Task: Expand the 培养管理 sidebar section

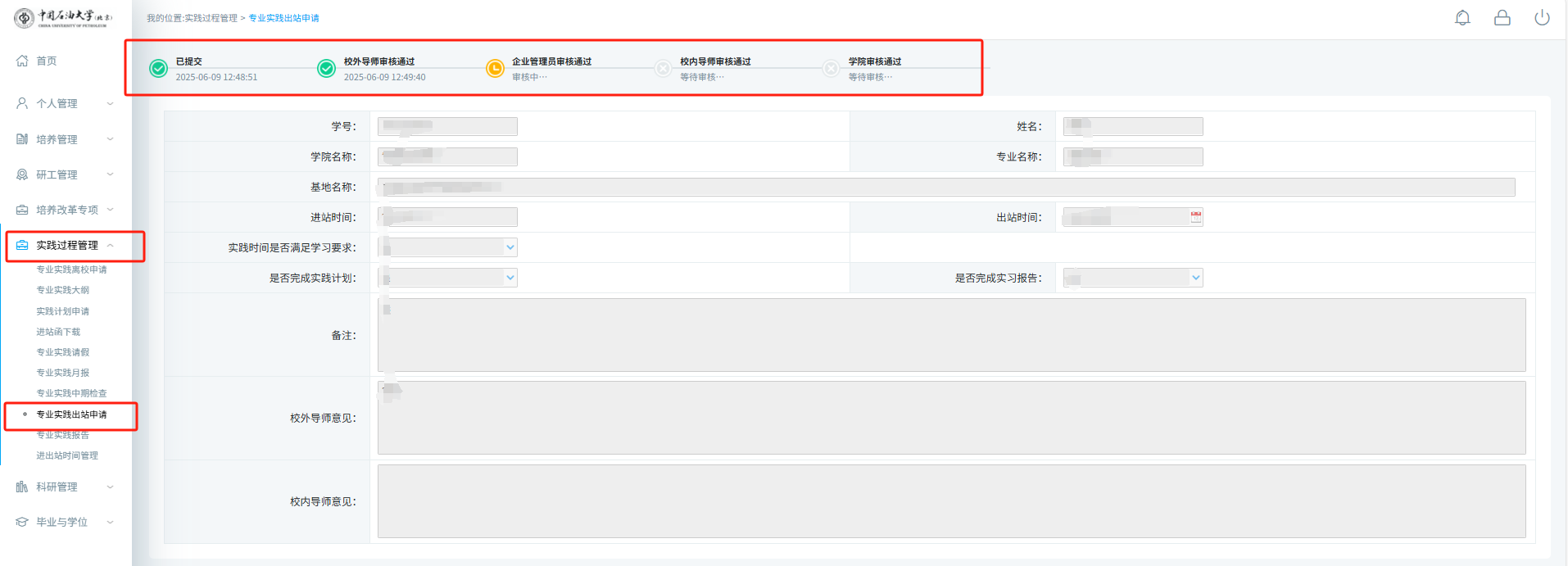Action: point(64,139)
